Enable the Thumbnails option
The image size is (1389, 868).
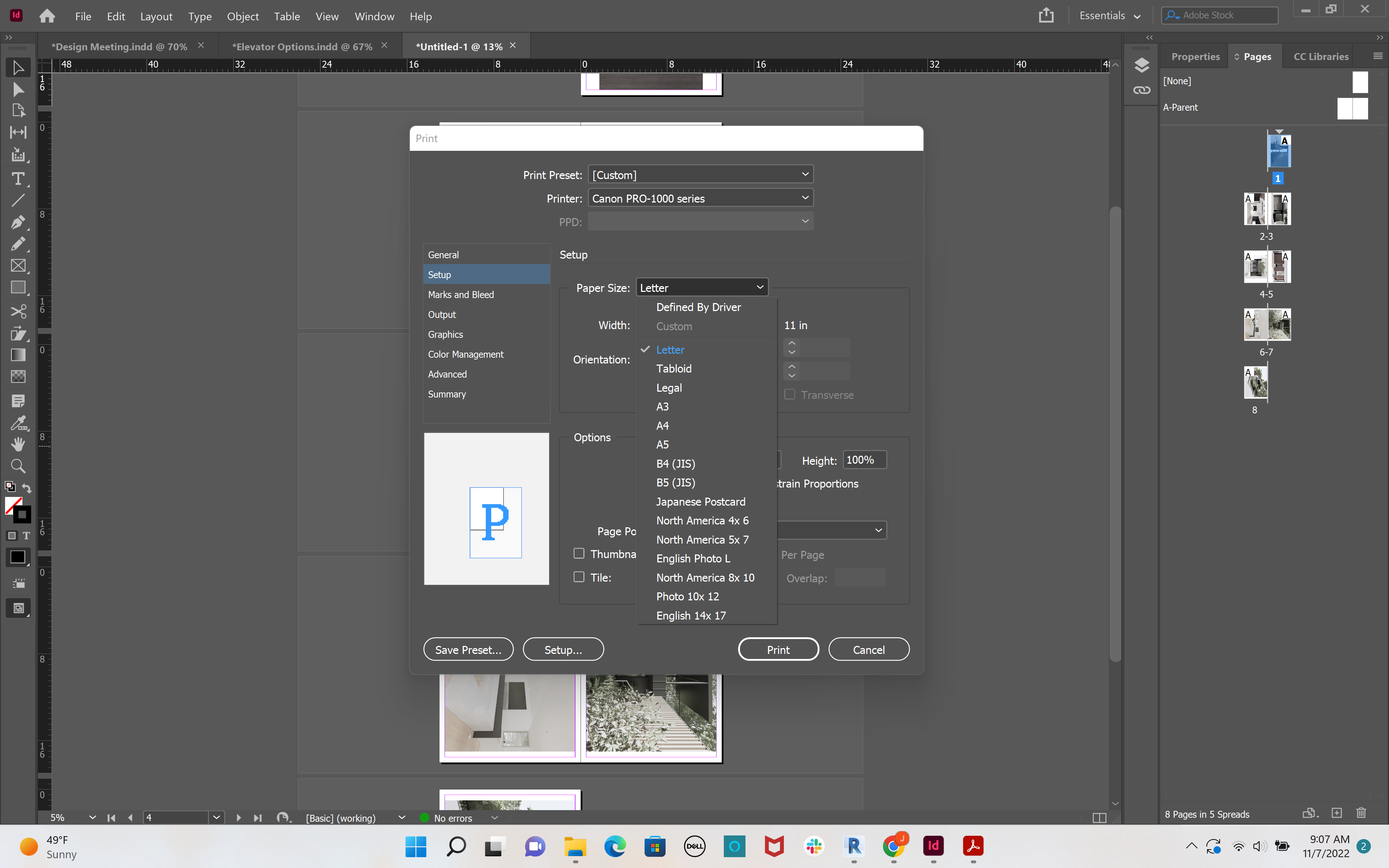(578, 553)
